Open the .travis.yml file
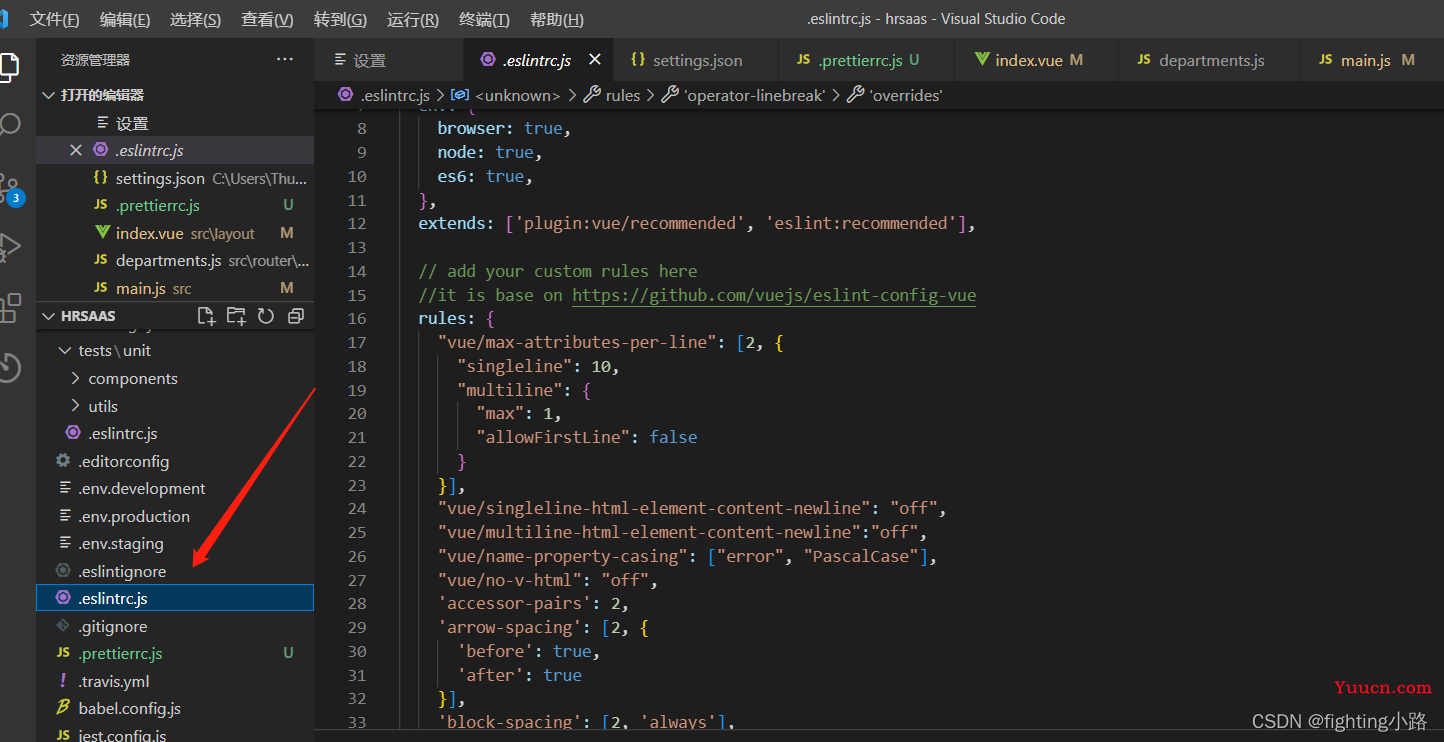1444x742 pixels. tap(175, 681)
